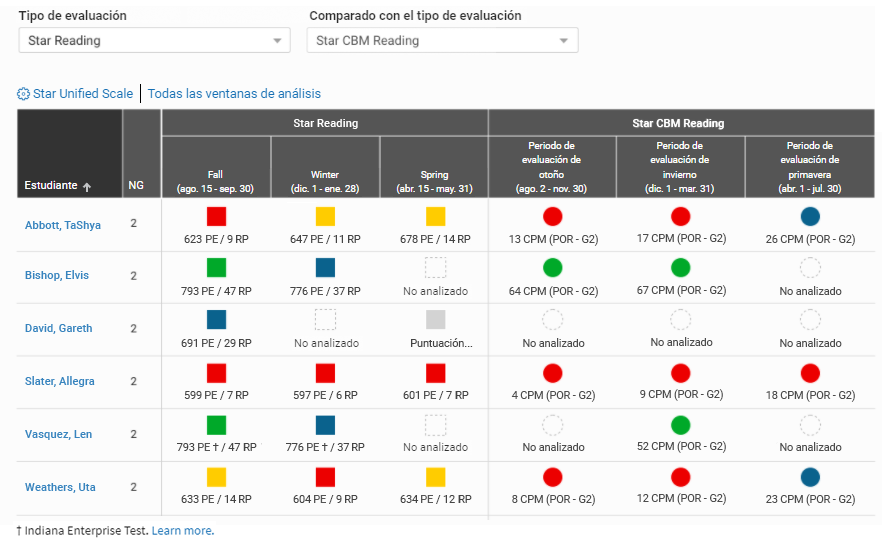Screen dimensions: 882x546
Task: Click the '23 CPM (POR - G2)' score text
Action: tap(810, 499)
